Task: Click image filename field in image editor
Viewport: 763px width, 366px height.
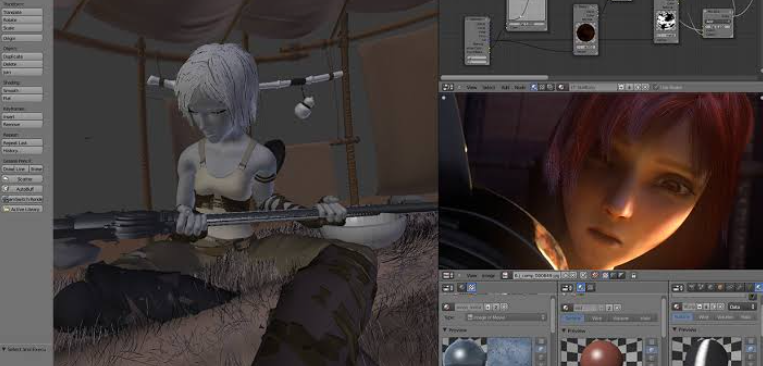Action: 537,275
